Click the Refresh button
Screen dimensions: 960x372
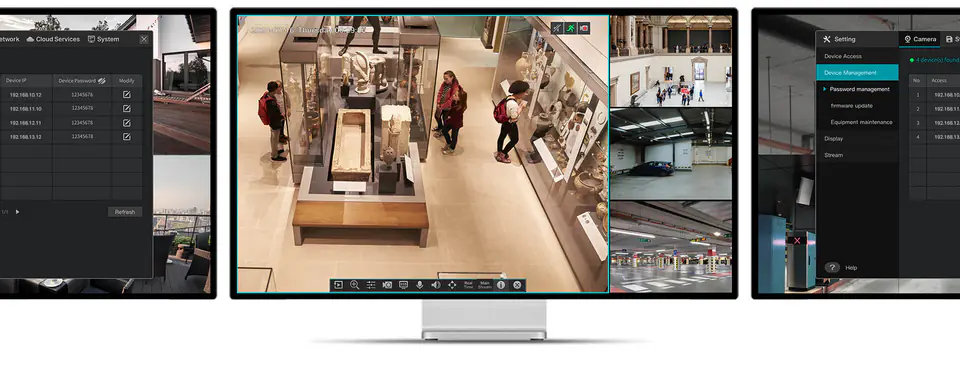pos(125,212)
